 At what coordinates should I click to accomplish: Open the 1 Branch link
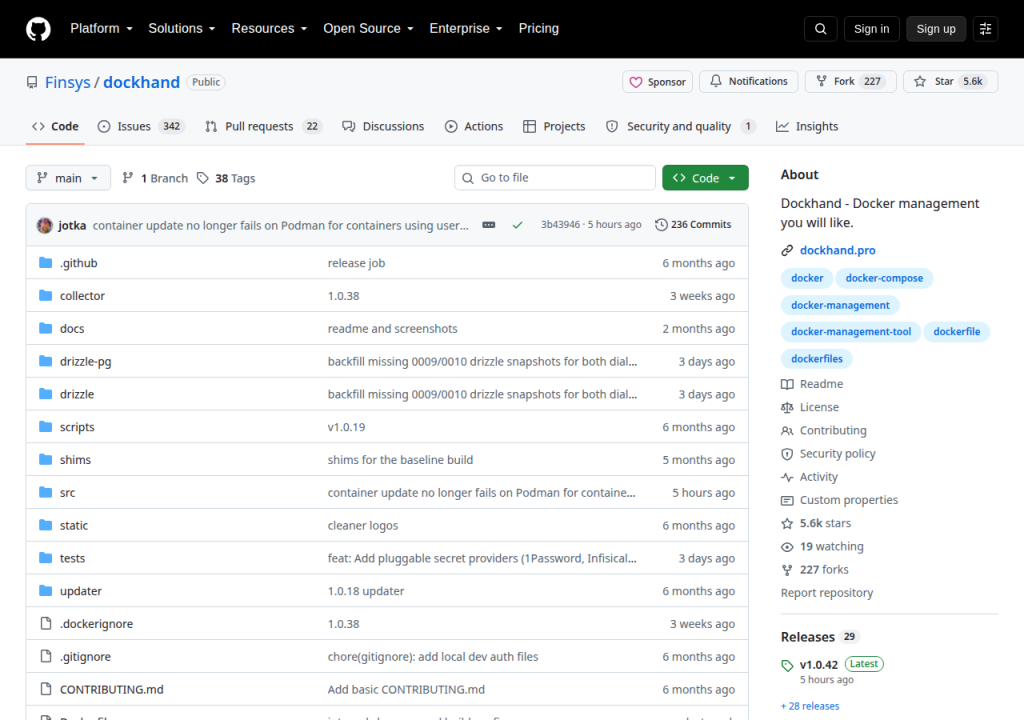coord(155,178)
